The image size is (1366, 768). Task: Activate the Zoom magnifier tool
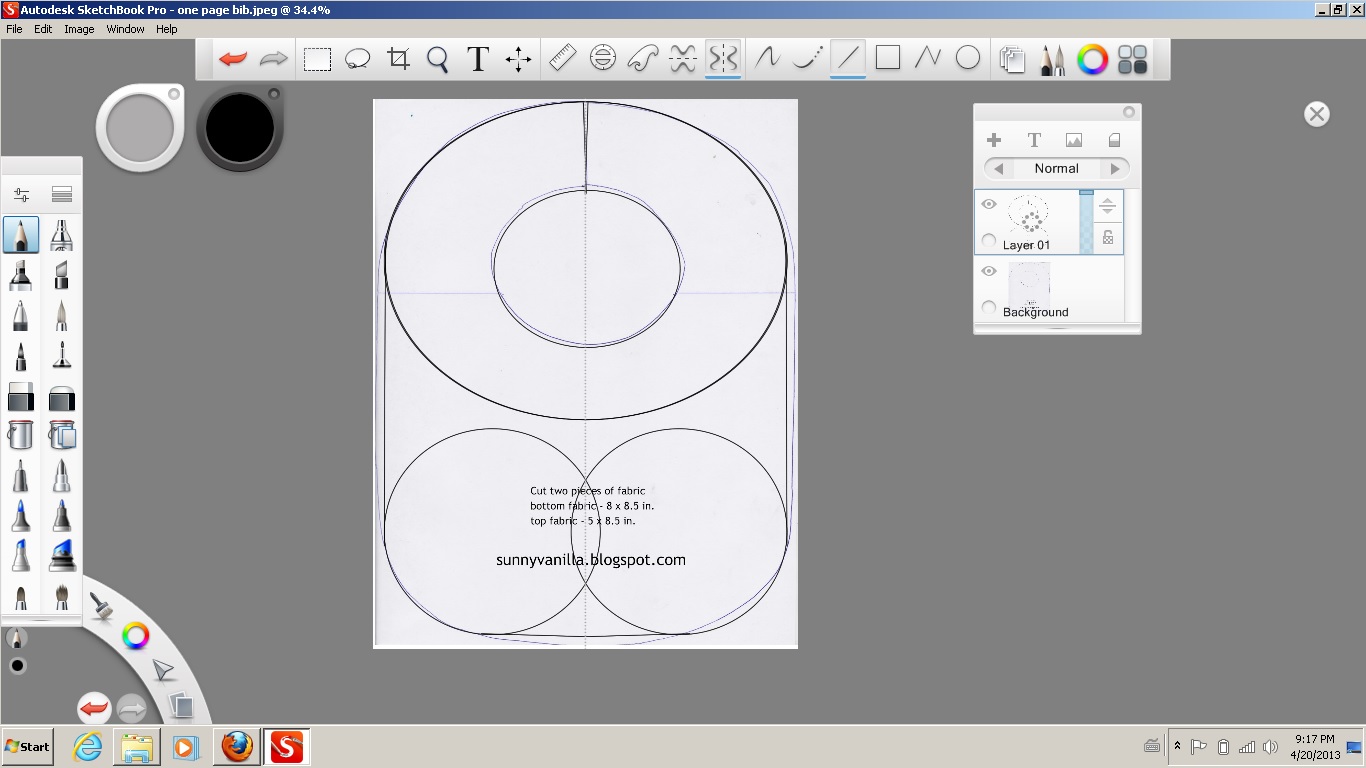pyautogui.click(x=437, y=59)
